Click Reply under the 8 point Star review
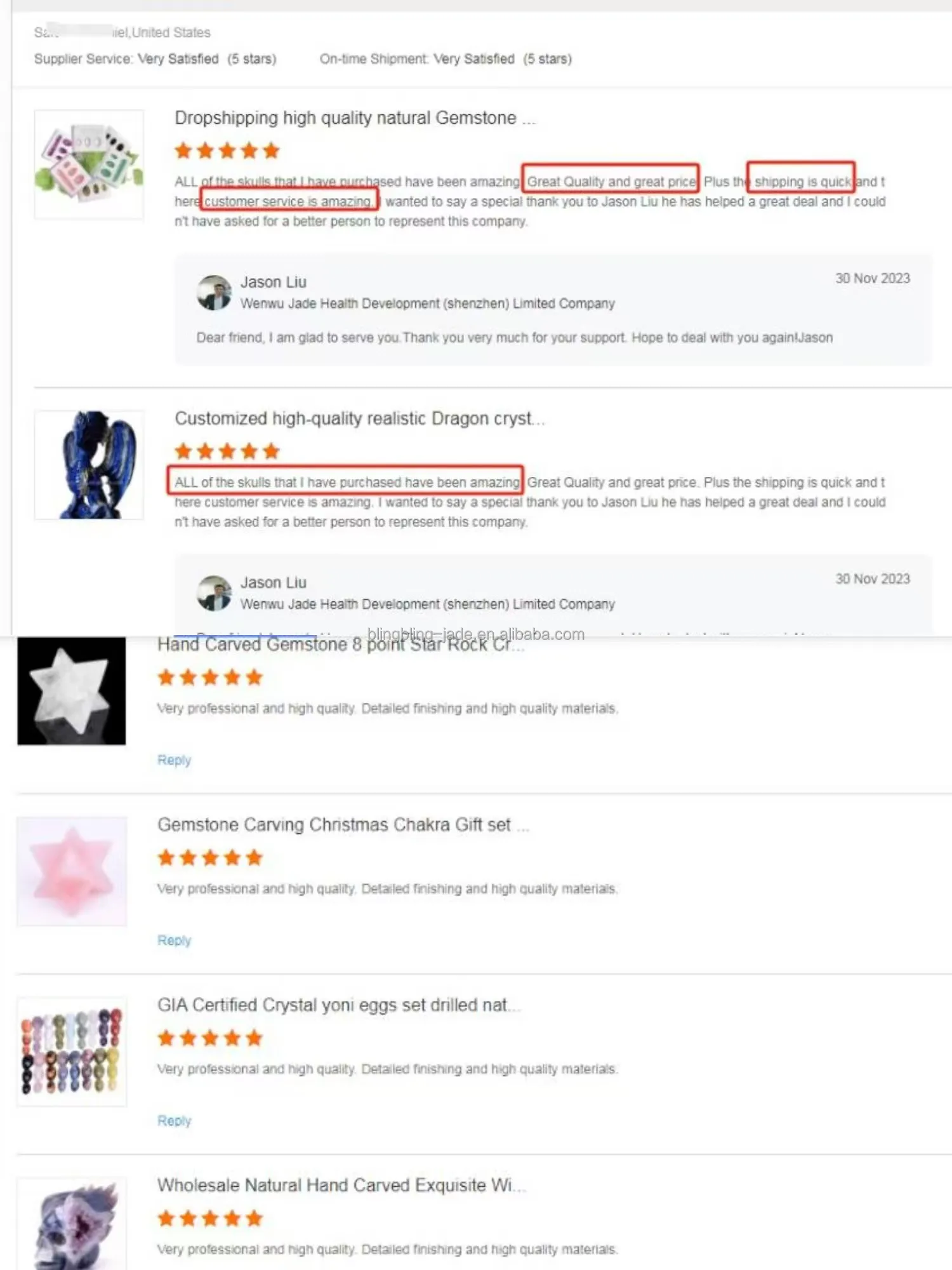 [x=174, y=760]
